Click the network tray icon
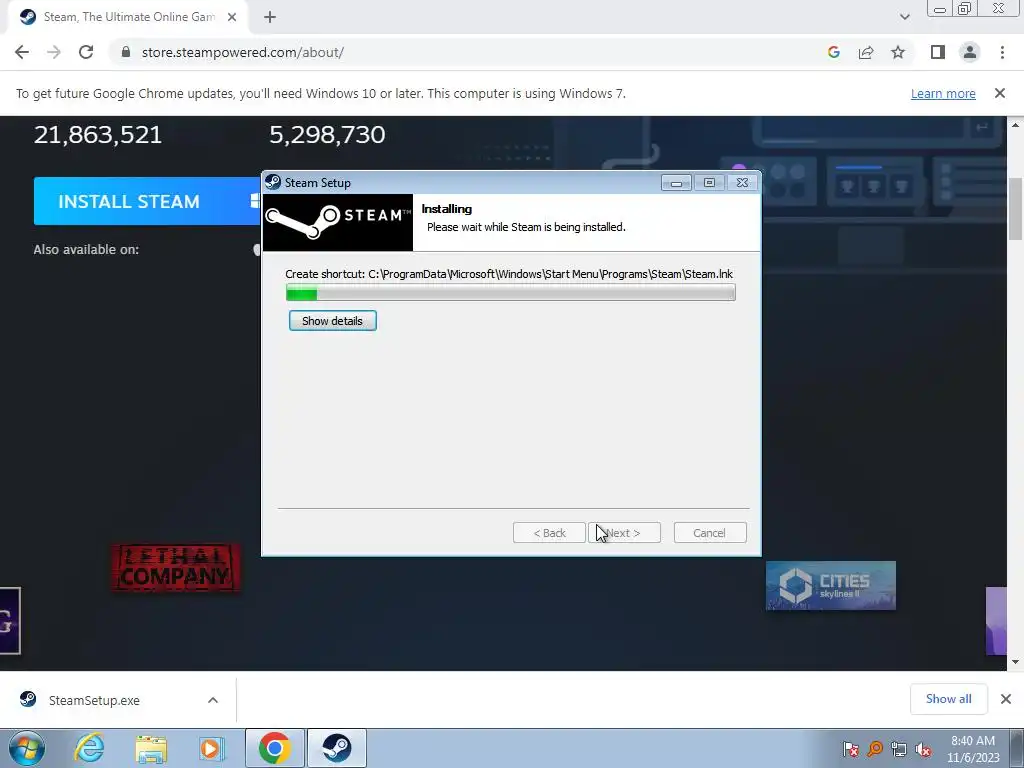The height and width of the screenshot is (768, 1024). 899,749
